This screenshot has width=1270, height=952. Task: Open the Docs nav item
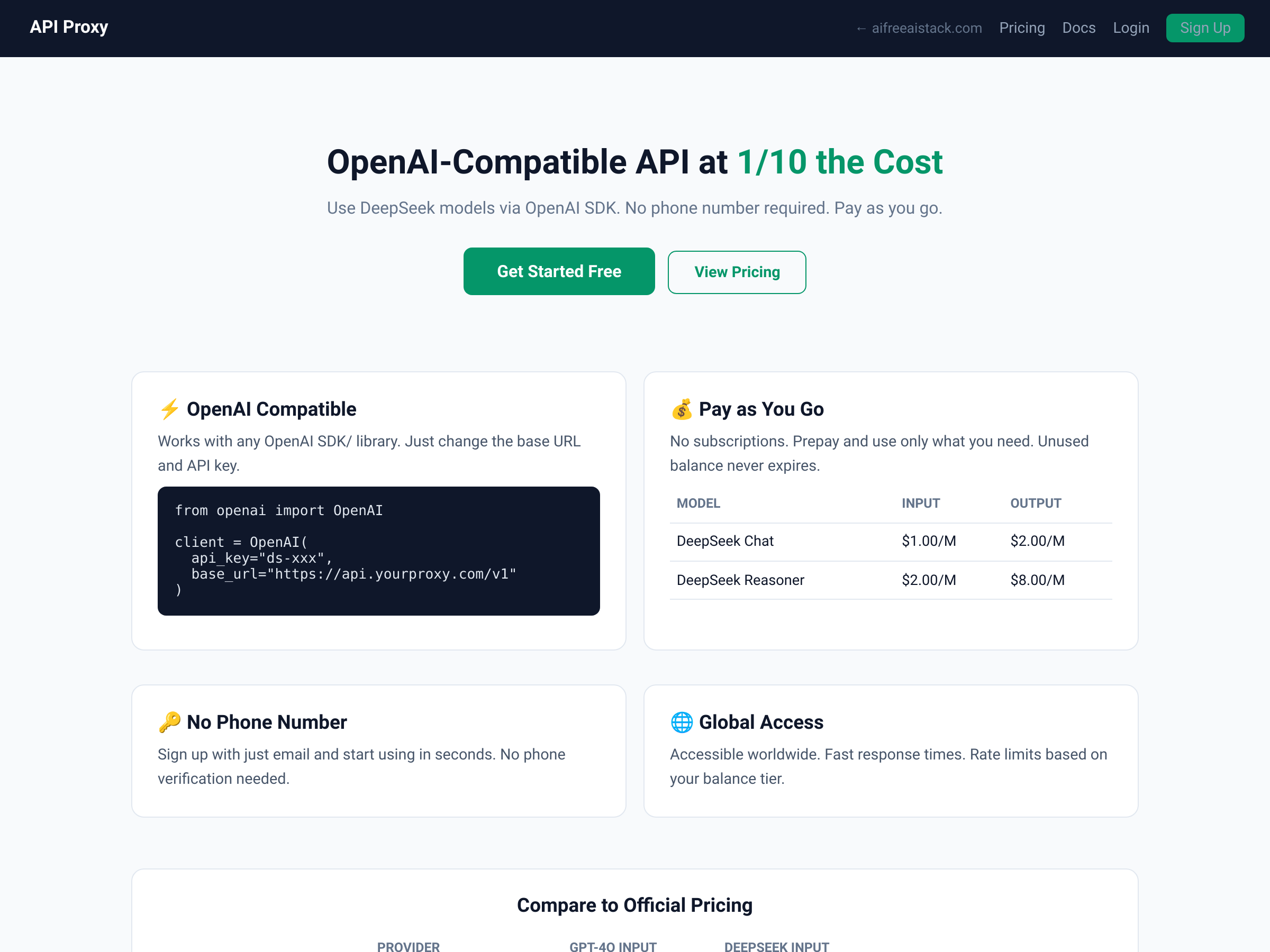point(1079,28)
